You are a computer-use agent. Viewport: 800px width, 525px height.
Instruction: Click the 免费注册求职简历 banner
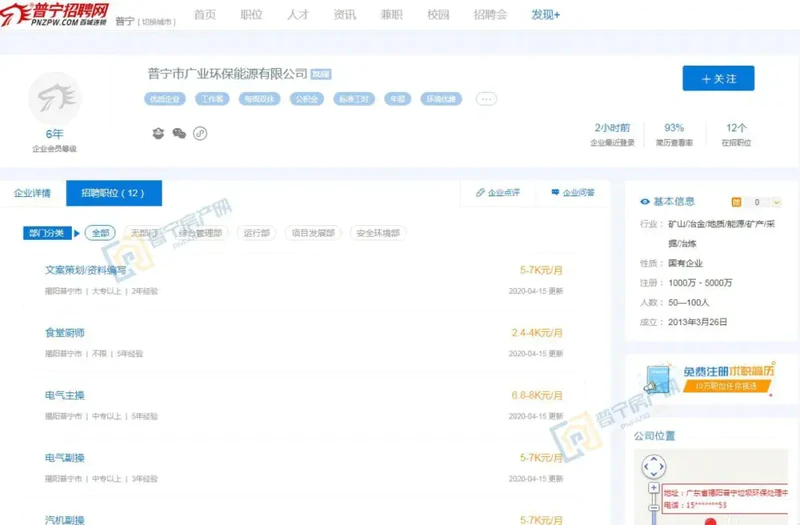(x=712, y=377)
